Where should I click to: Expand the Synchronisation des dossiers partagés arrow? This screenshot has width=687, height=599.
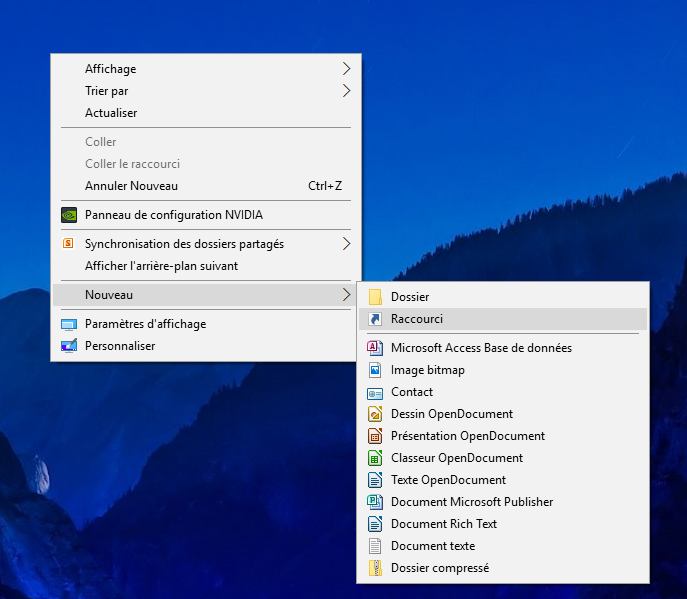(346, 244)
